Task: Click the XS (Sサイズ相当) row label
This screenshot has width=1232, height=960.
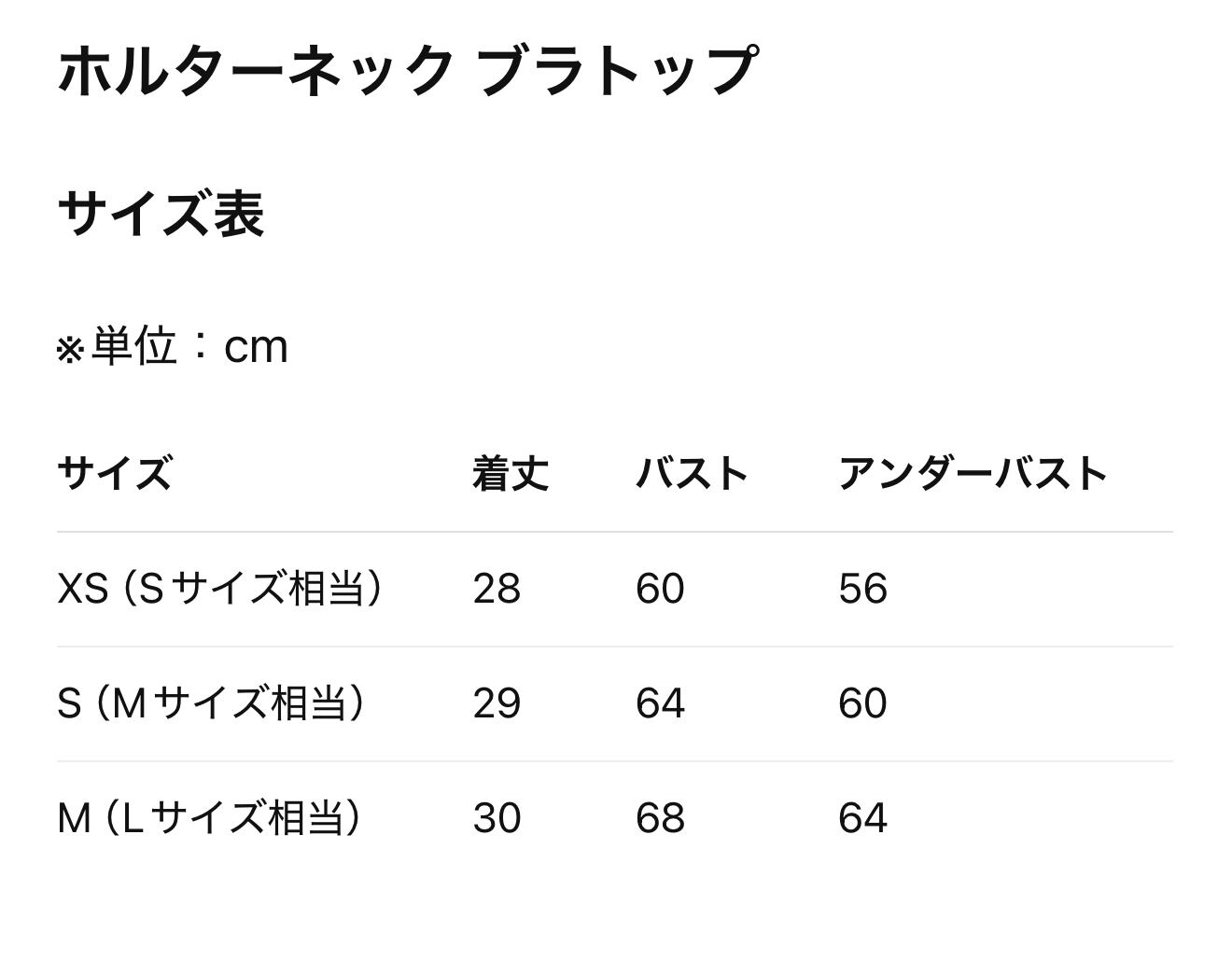Action: pos(220,589)
